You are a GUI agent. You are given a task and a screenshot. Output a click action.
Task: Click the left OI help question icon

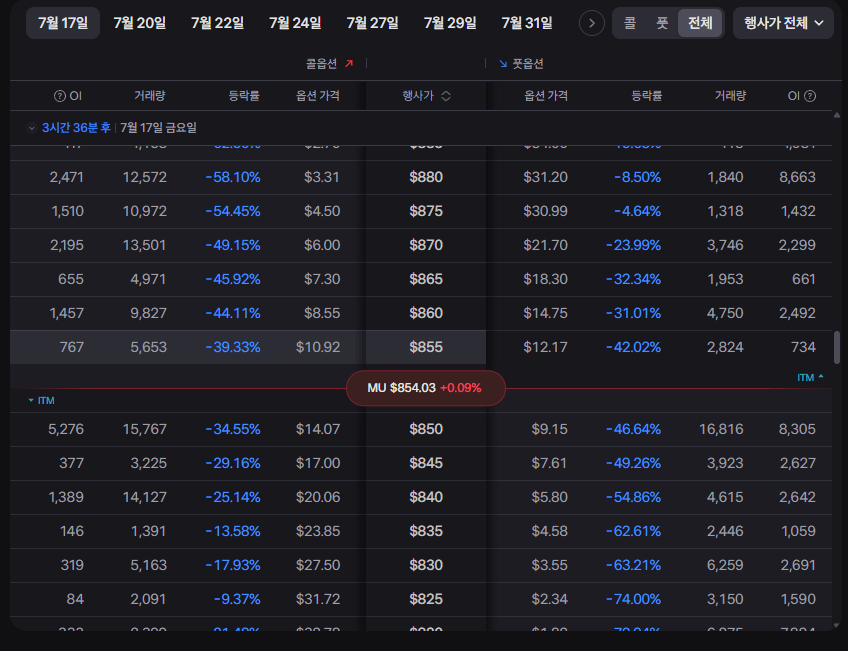[59, 96]
